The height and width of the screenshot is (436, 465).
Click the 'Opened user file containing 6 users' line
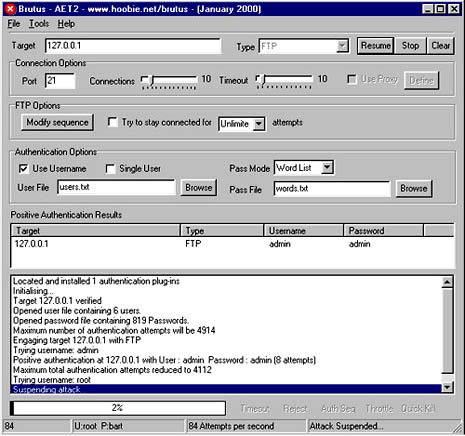click(x=77, y=311)
